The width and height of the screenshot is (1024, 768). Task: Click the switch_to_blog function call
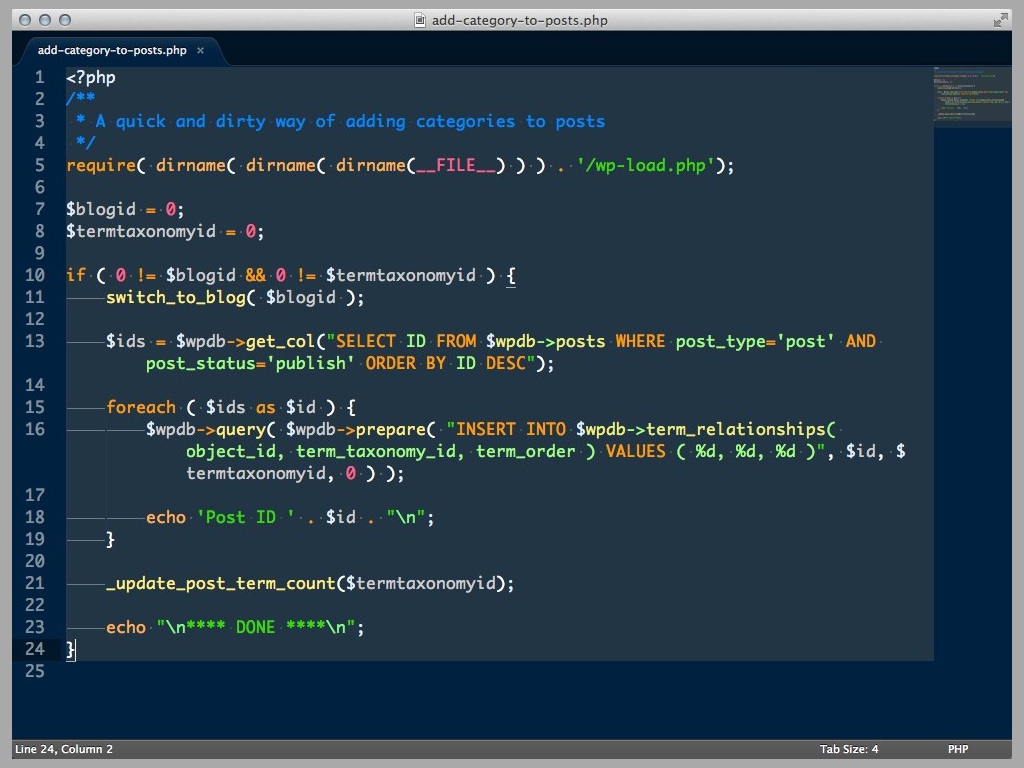176,298
